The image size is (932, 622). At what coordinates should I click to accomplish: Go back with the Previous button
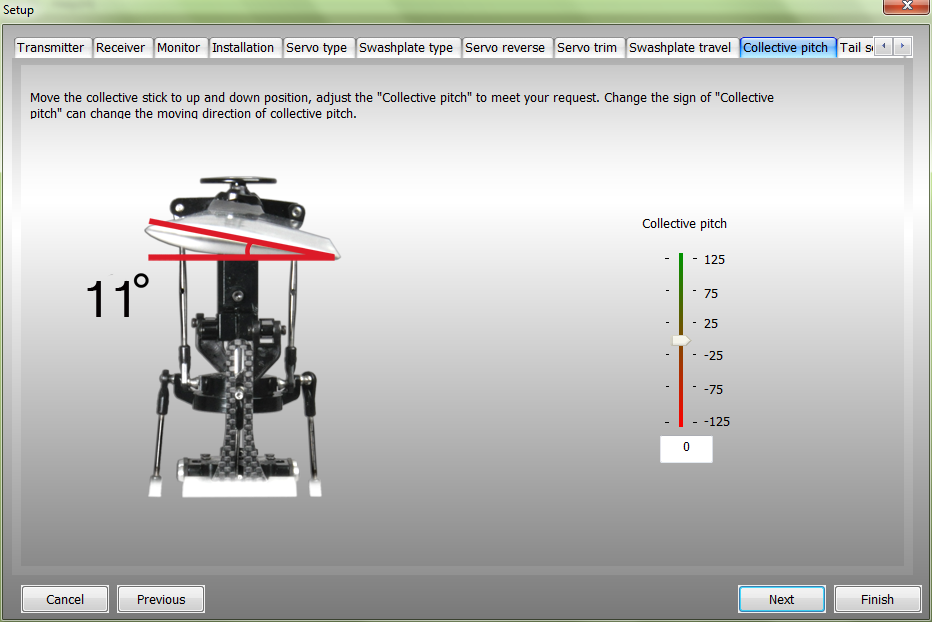click(x=161, y=599)
